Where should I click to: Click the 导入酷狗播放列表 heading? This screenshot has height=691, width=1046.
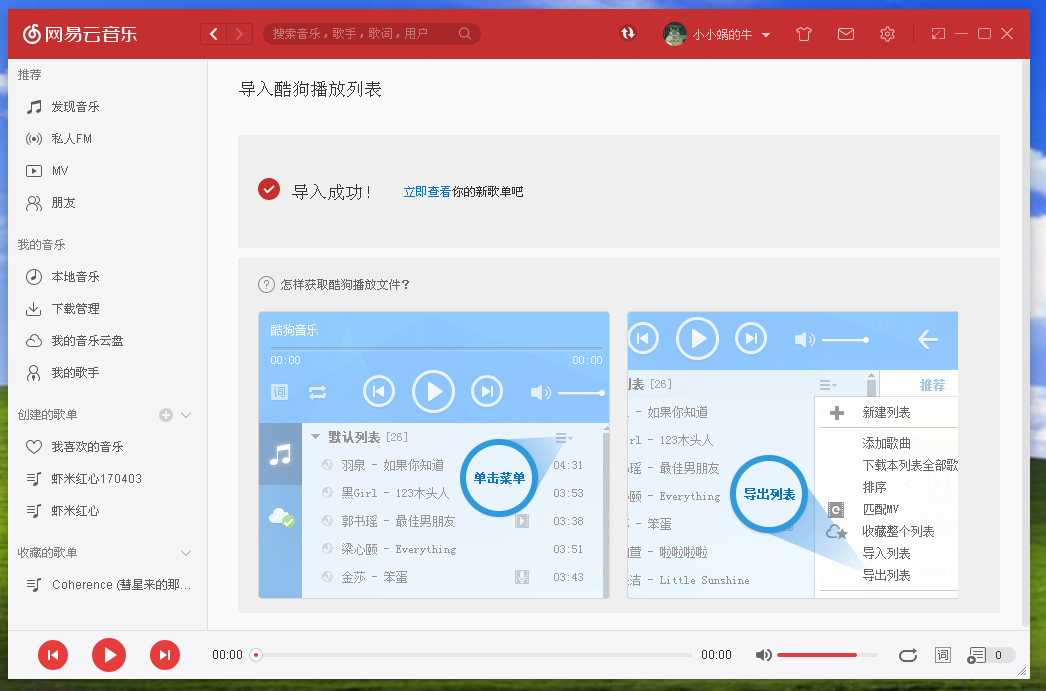click(x=310, y=89)
